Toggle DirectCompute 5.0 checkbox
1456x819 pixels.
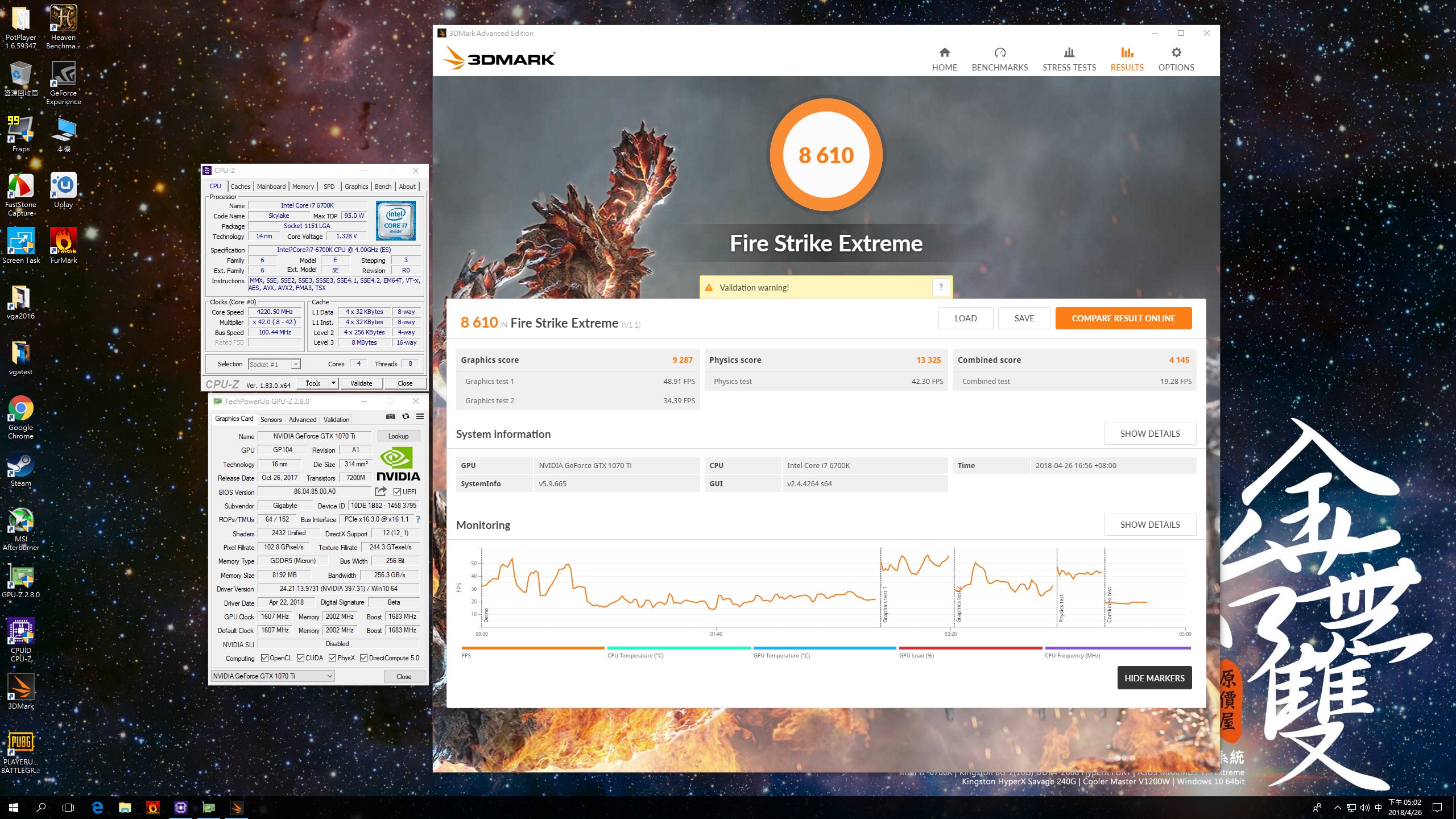[363, 658]
